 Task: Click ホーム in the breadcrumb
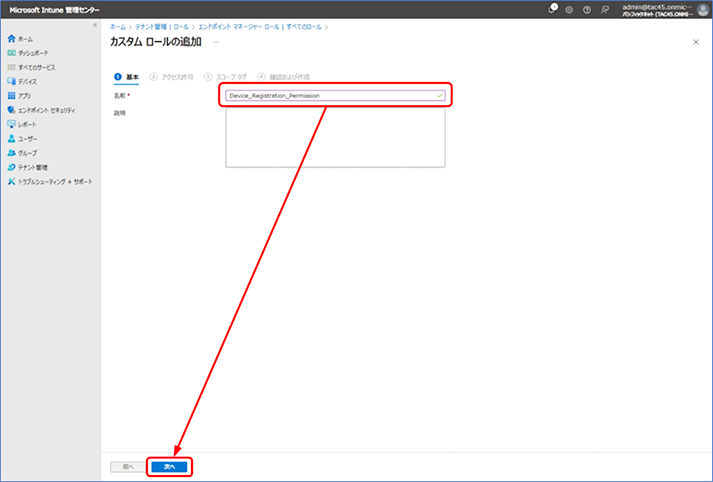pyautogui.click(x=117, y=27)
